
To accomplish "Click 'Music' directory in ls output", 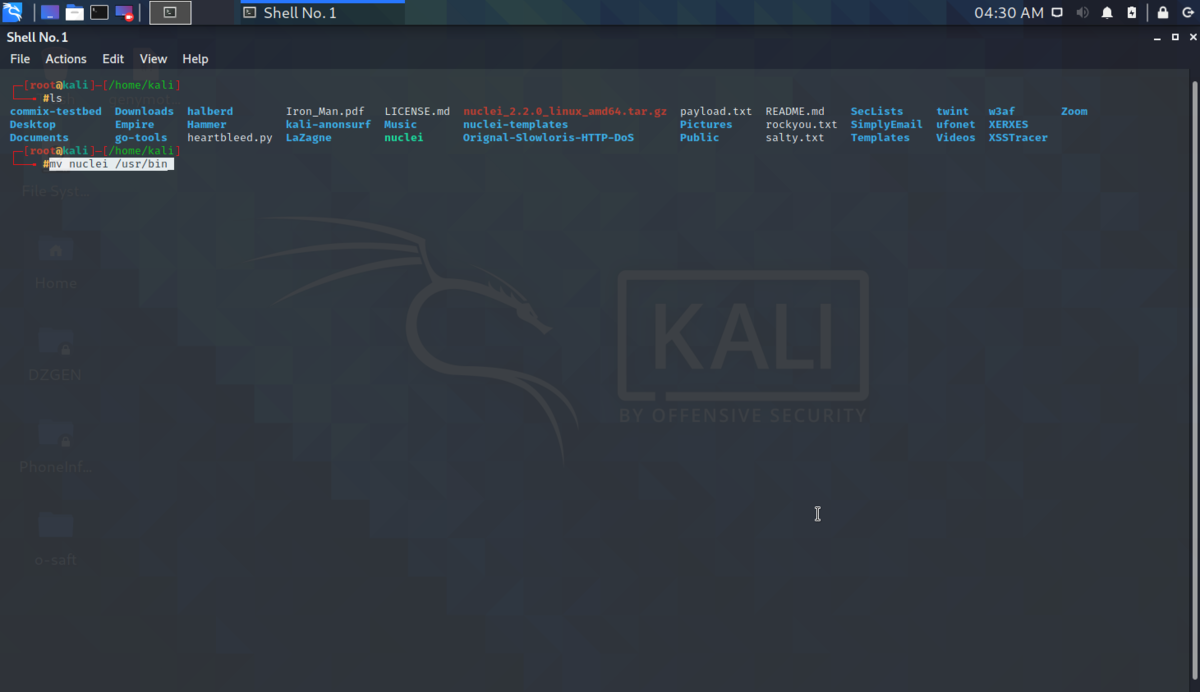I will pyautogui.click(x=401, y=124).
